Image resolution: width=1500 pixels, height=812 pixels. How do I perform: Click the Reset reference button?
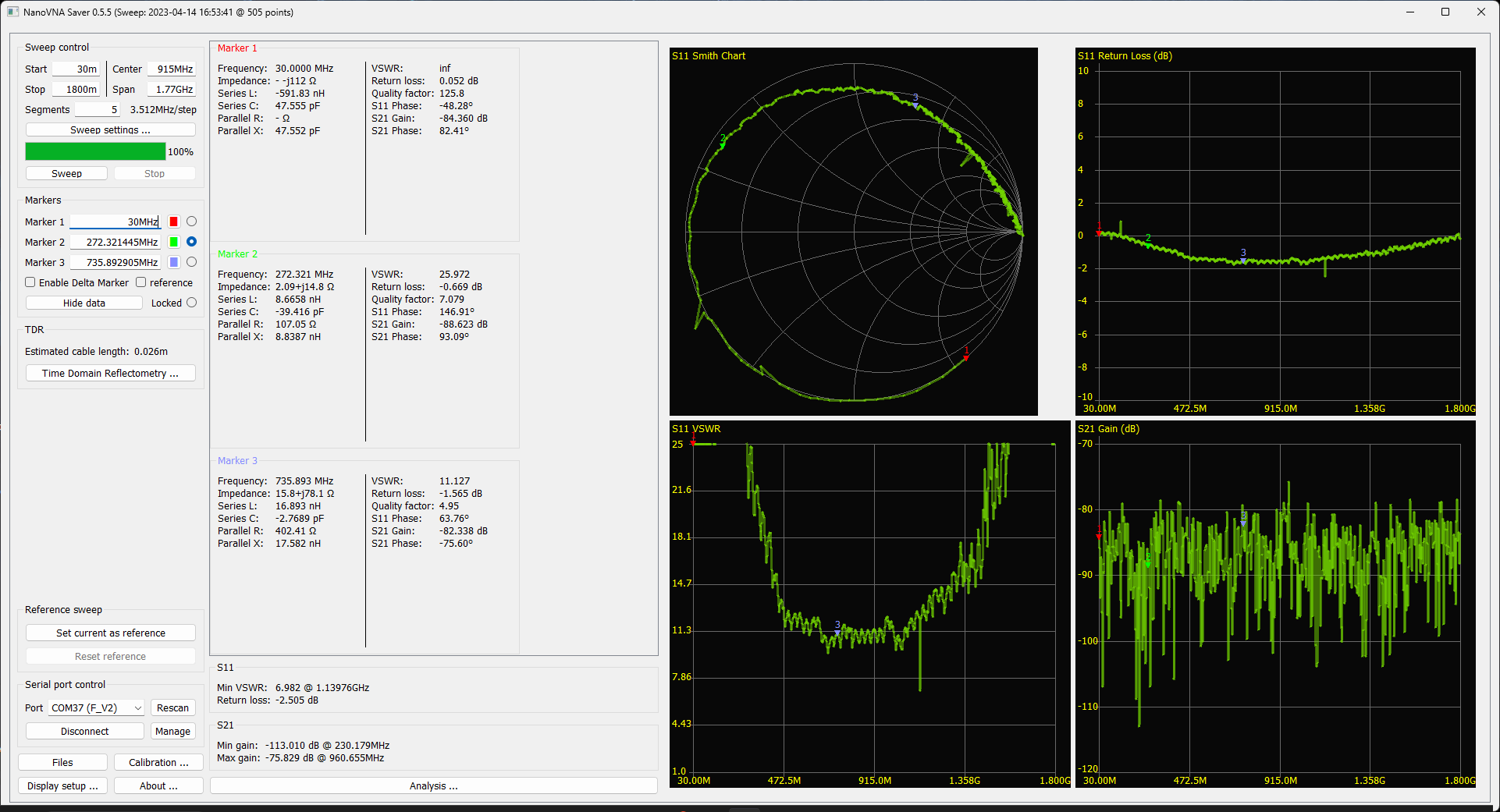coord(111,656)
